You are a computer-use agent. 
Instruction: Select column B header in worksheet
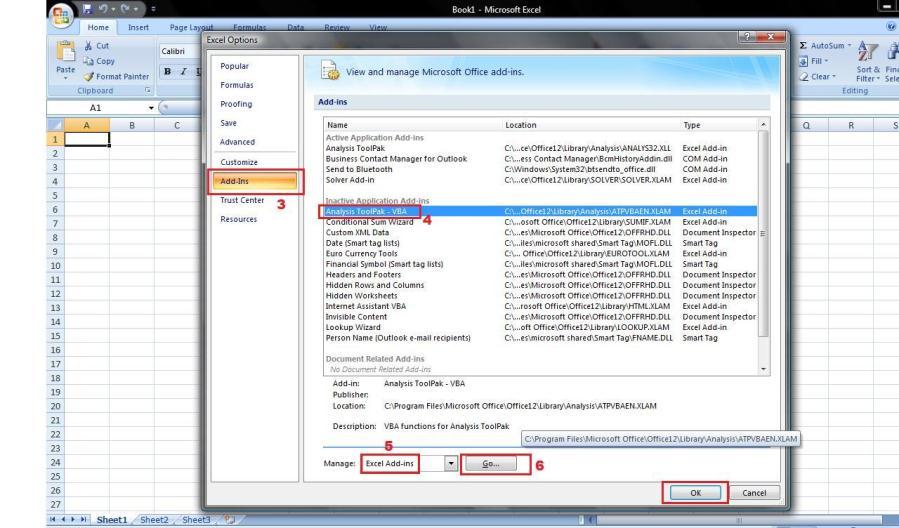click(x=132, y=125)
